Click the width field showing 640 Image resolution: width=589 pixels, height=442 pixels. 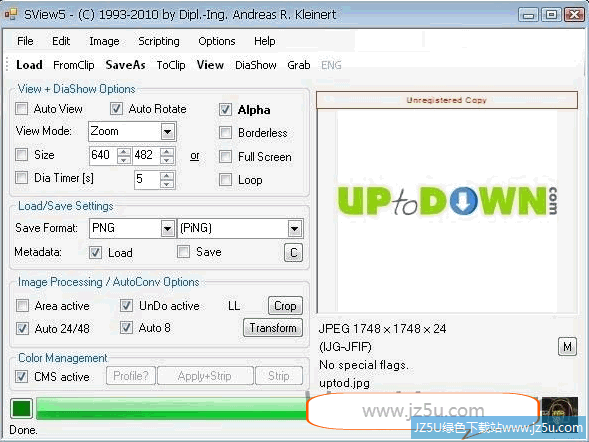pos(104,155)
